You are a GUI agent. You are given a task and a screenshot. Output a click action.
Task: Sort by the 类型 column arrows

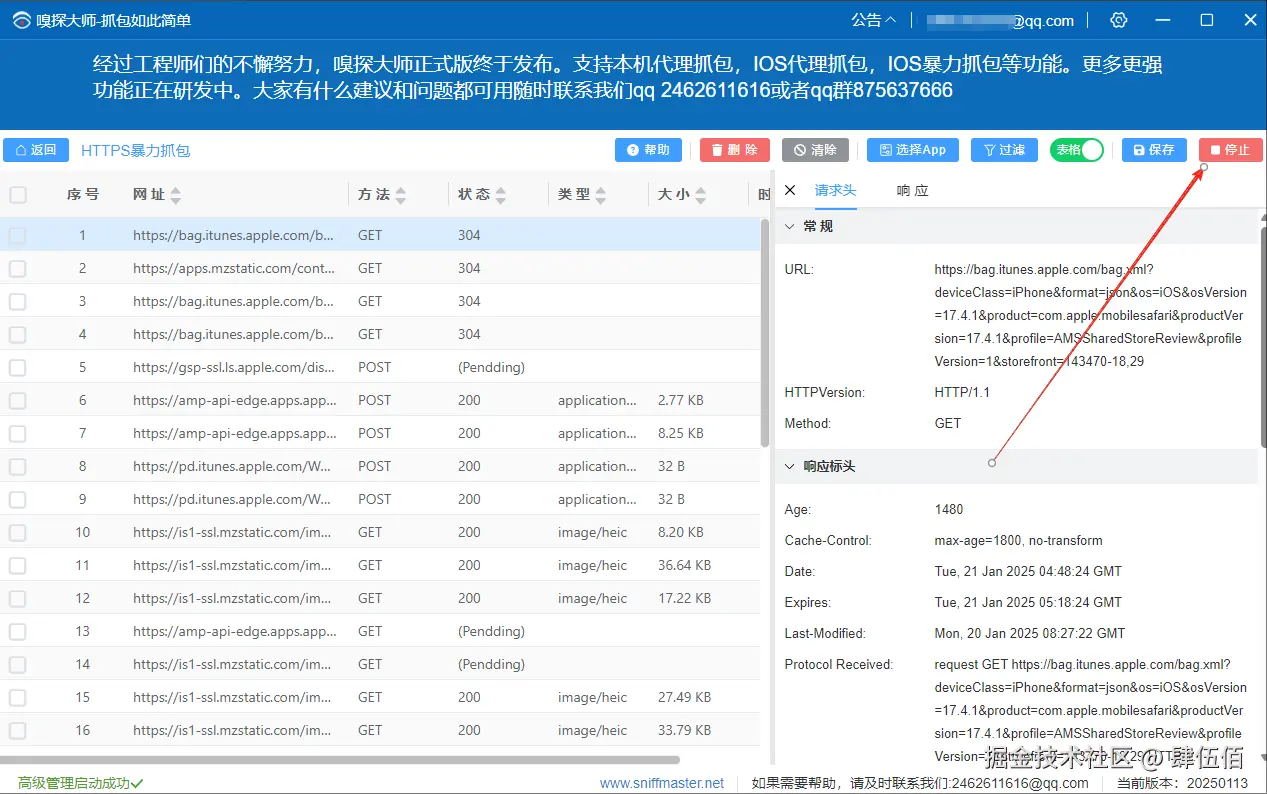tap(601, 195)
